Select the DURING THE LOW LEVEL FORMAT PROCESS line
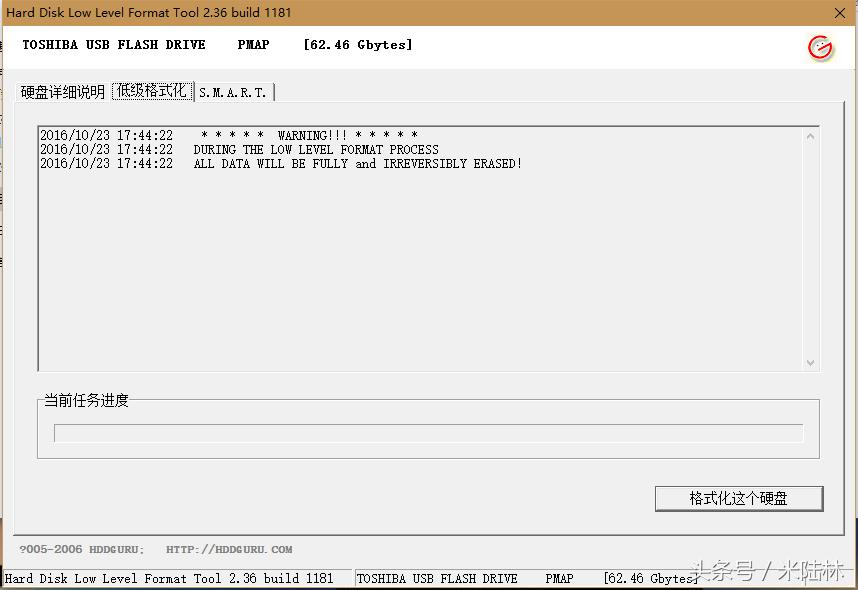 click(316, 149)
